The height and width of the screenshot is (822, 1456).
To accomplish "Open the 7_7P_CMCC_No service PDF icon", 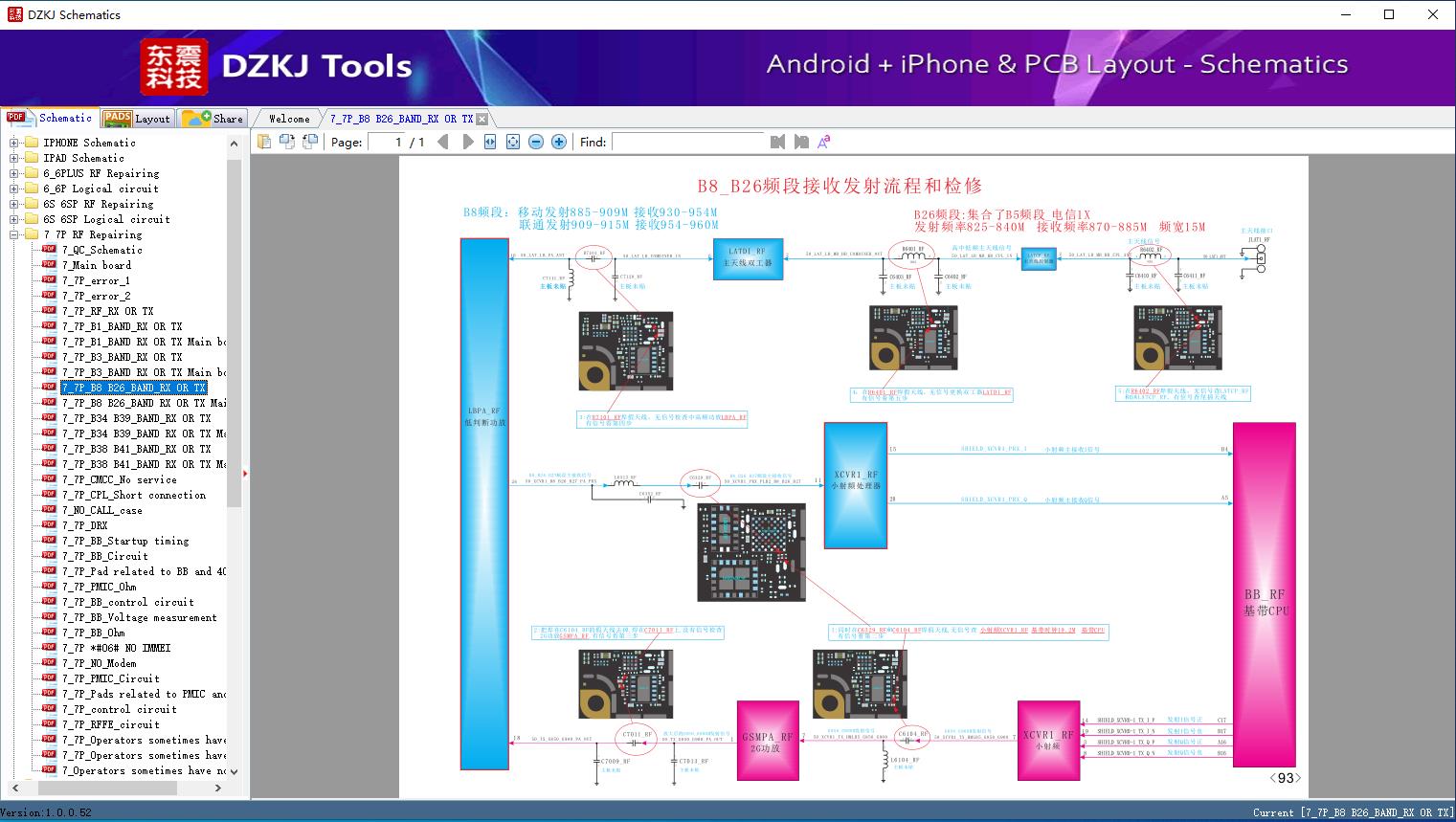I will click(49, 478).
